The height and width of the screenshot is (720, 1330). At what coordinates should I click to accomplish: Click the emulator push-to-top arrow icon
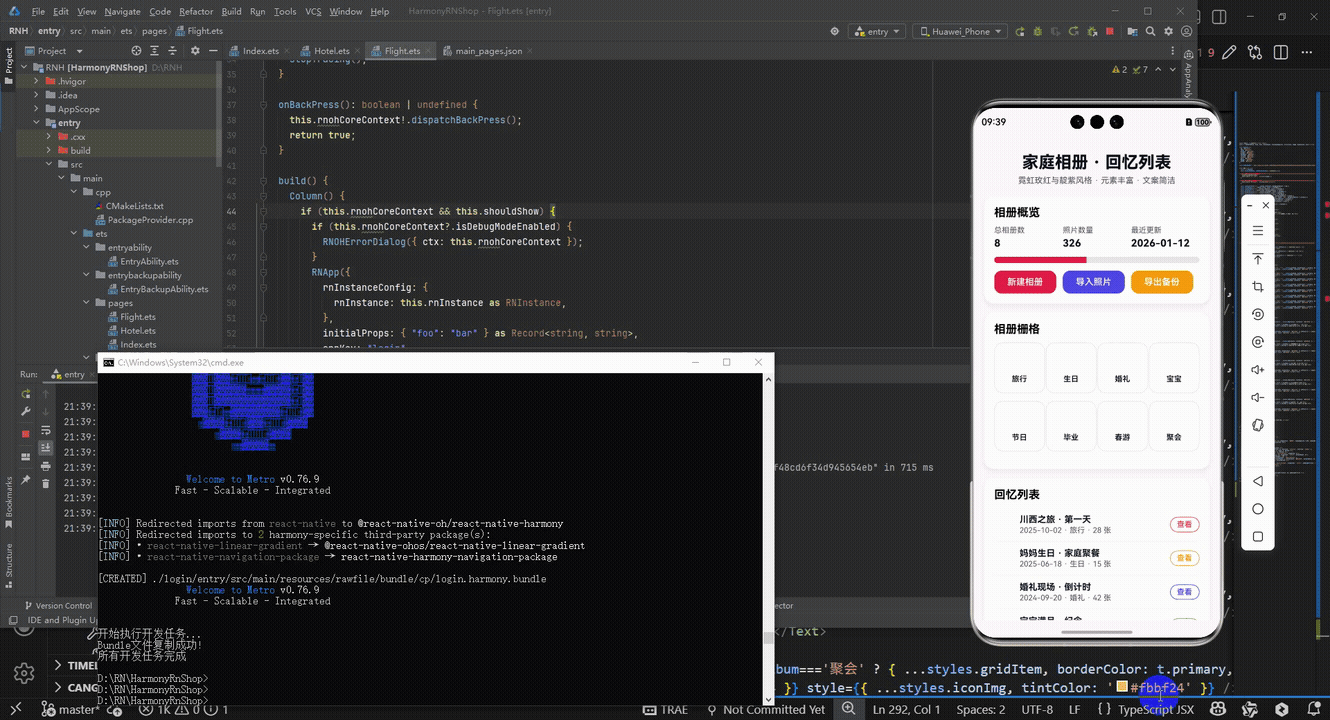click(x=1258, y=259)
